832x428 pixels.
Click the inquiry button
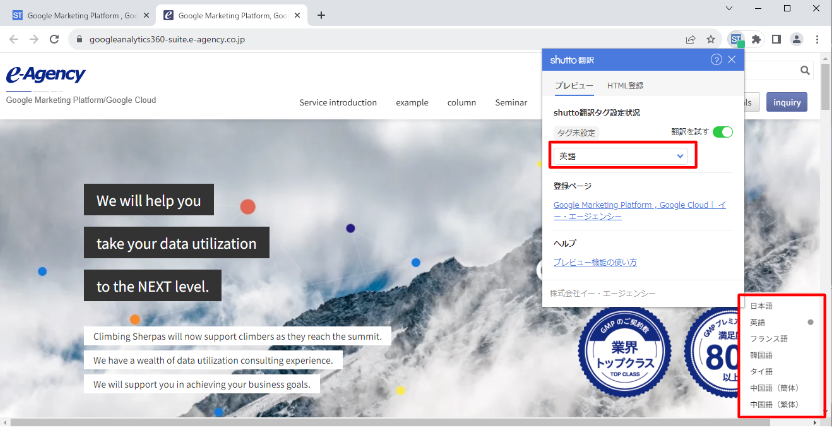(787, 102)
